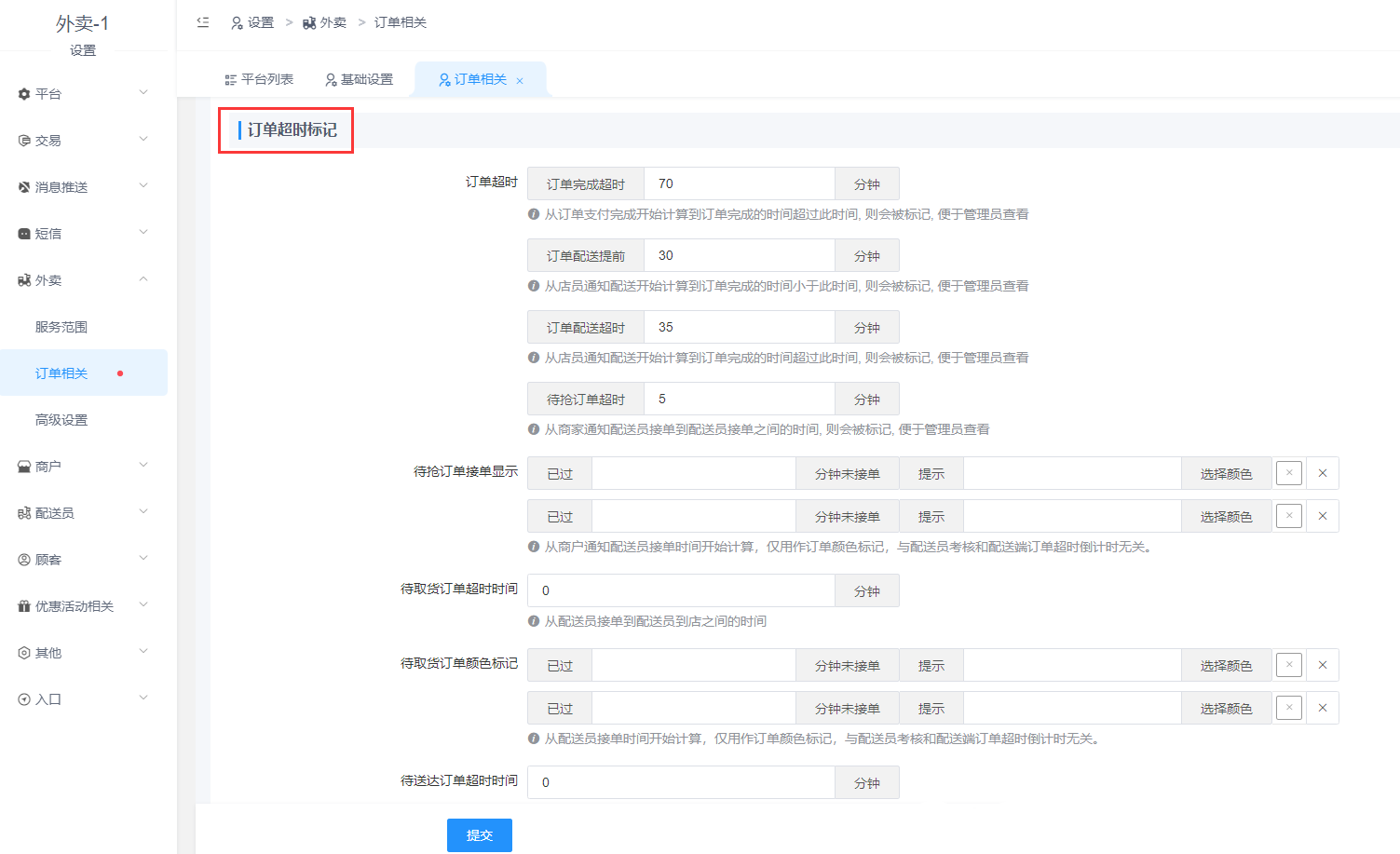The image size is (1400, 854).
Task: Click the 基础设置 tab user icon
Action: tap(331, 80)
